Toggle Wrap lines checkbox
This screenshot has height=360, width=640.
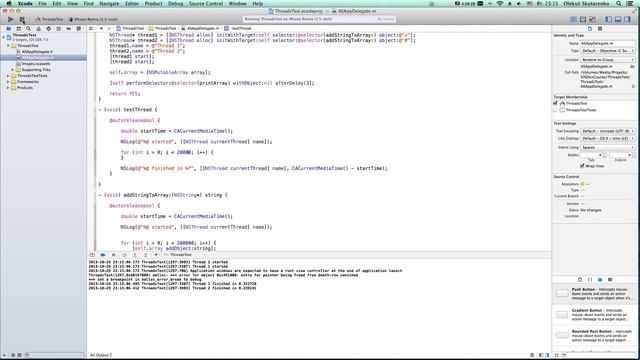582,166
